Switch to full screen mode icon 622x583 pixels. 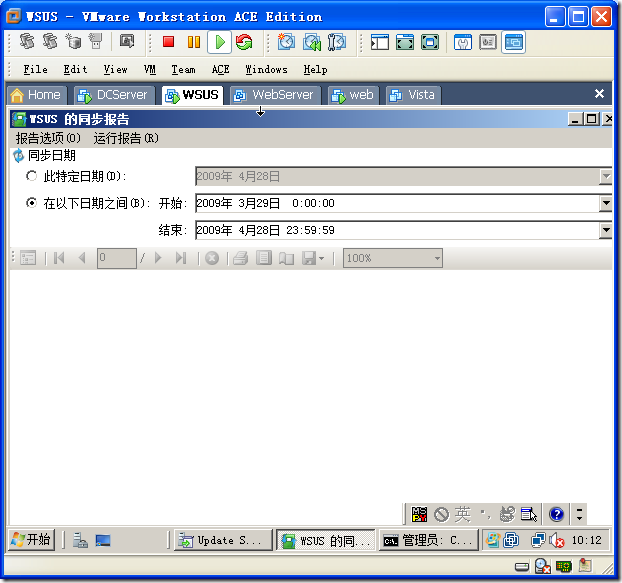point(405,42)
